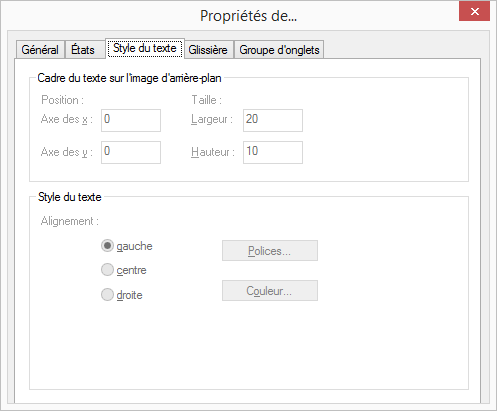The image size is (497, 411).
Task: Click the Alignement label
Action: tap(70, 221)
